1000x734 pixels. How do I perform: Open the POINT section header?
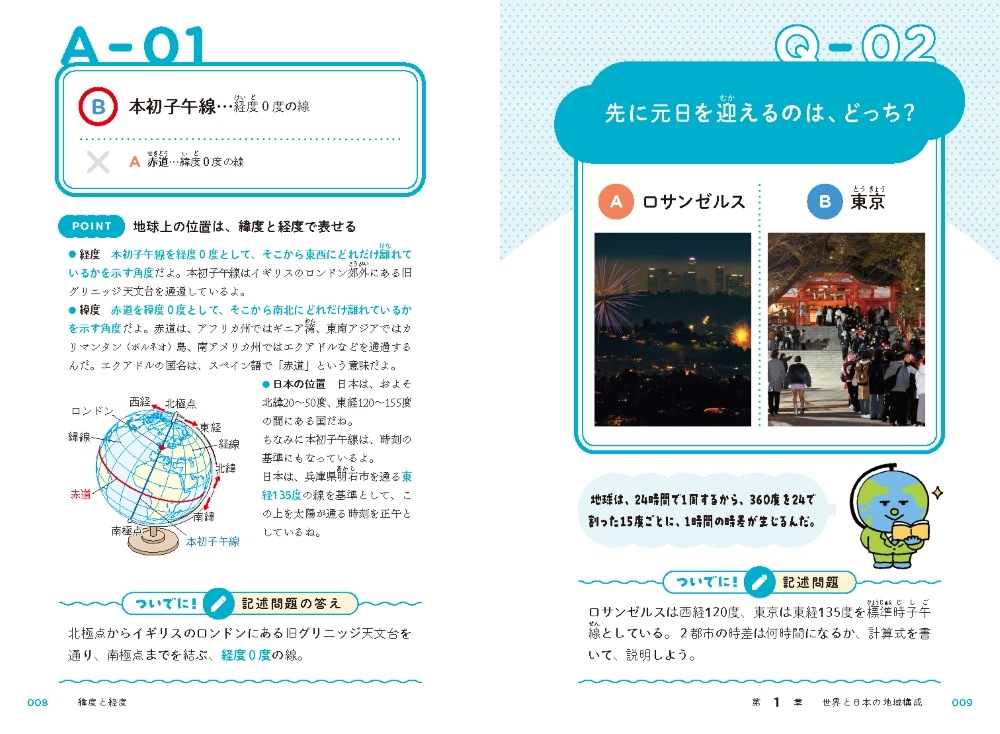(92, 226)
